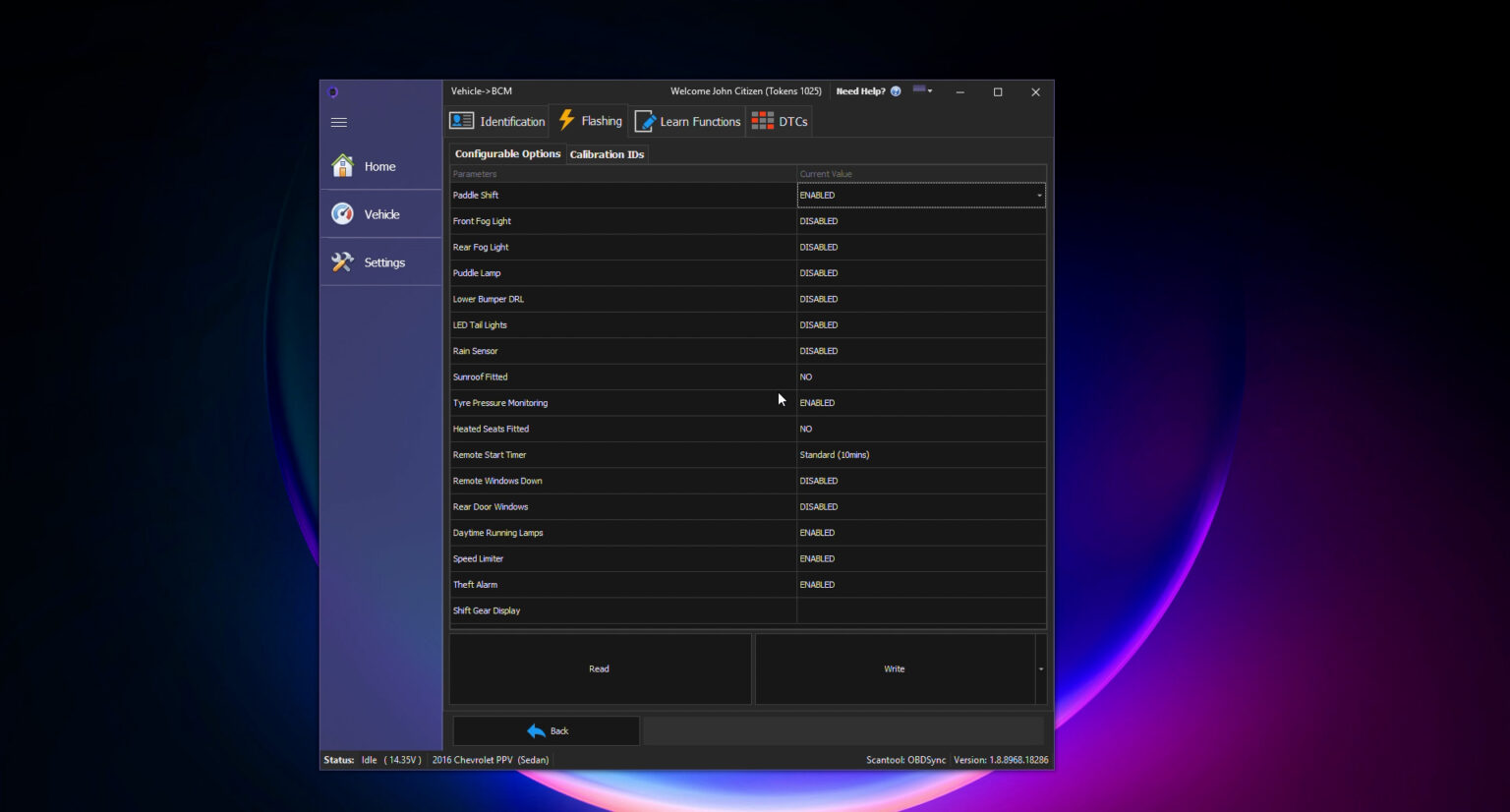Click the Sunroof Fitted NO value

click(921, 377)
